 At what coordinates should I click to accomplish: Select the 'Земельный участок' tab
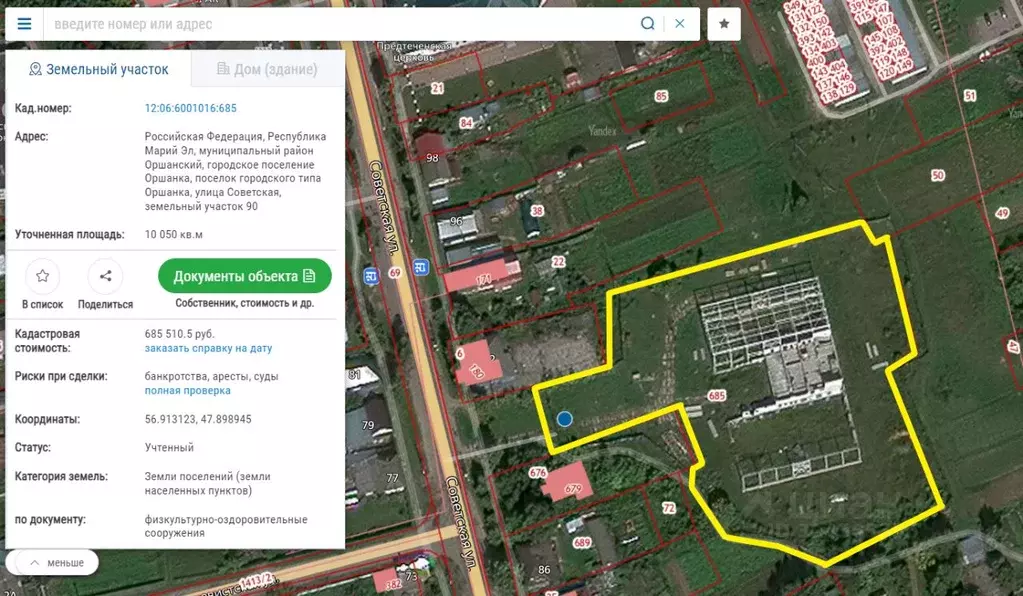[x=98, y=69]
